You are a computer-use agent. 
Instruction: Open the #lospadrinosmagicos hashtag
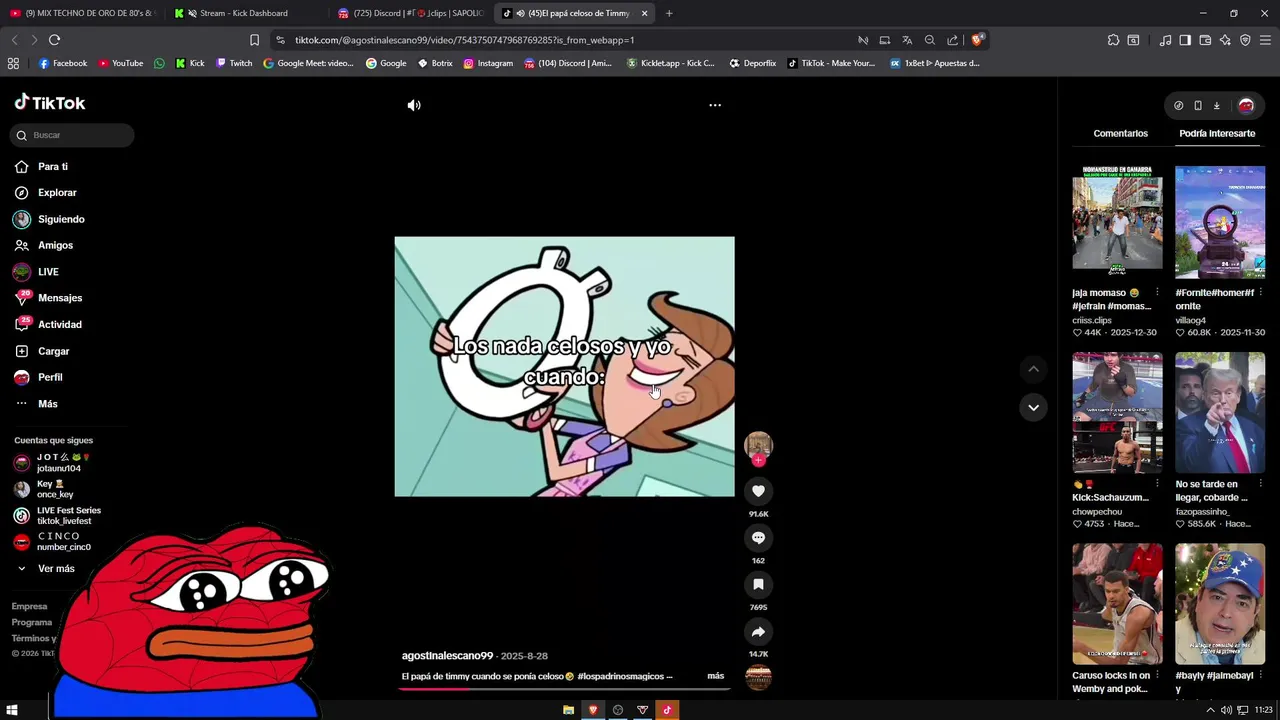click(x=620, y=676)
